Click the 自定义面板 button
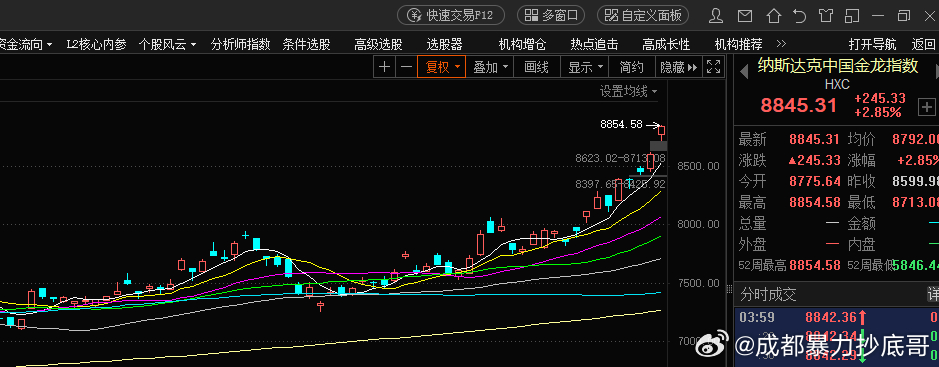 [x=643, y=16]
